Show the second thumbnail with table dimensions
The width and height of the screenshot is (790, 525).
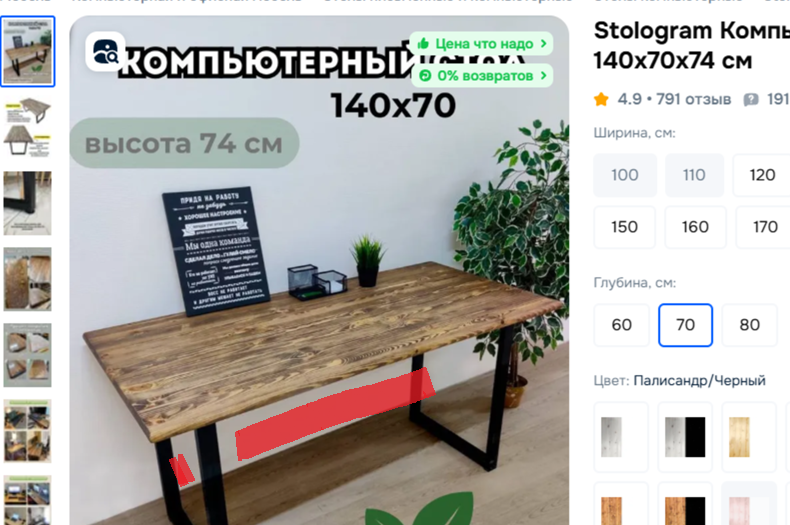28,127
